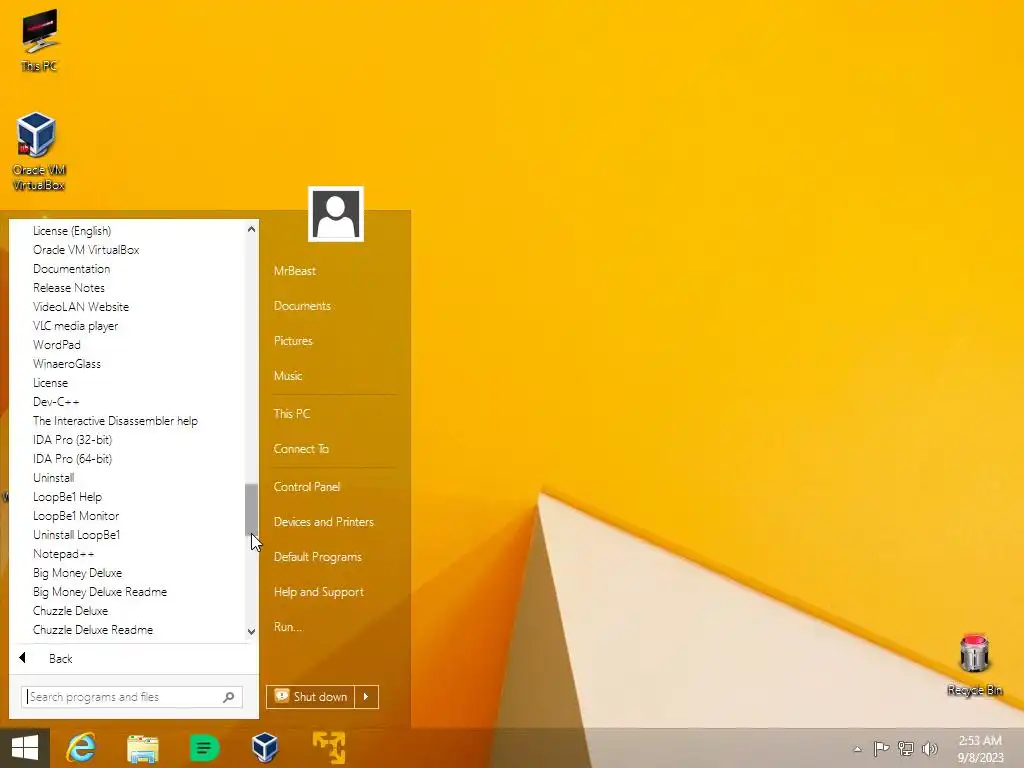The image size is (1024, 768).
Task: Select Uninstall LoopBe1
Action: coord(76,534)
